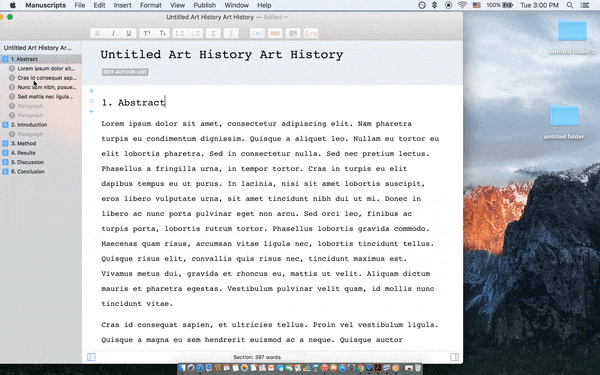The width and height of the screenshot is (600, 375).
Task: Open Notification Center from the menu bar
Action: (585, 5)
